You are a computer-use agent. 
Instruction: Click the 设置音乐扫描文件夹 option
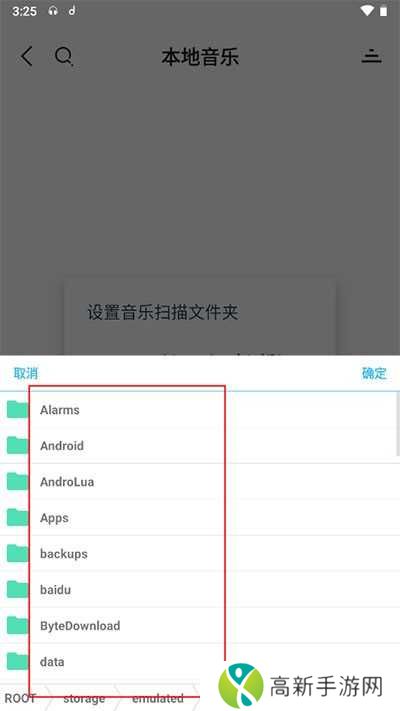point(163,313)
